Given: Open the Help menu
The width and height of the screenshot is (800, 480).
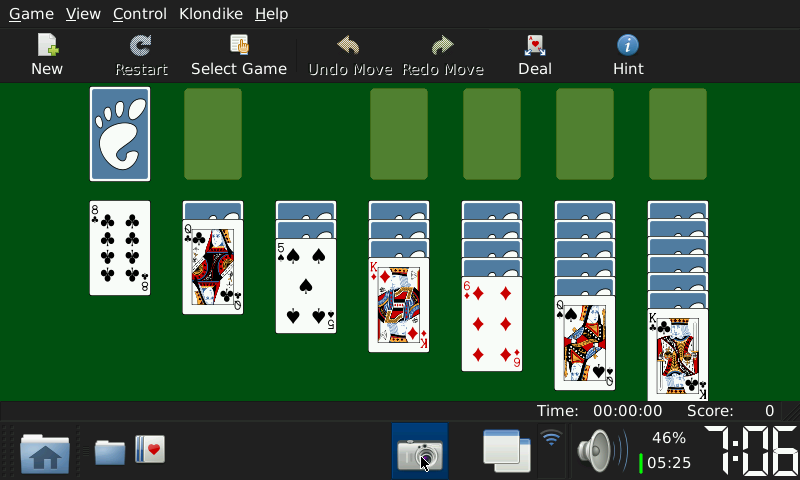Looking at the screenshot, I should [x=271, y=14].
